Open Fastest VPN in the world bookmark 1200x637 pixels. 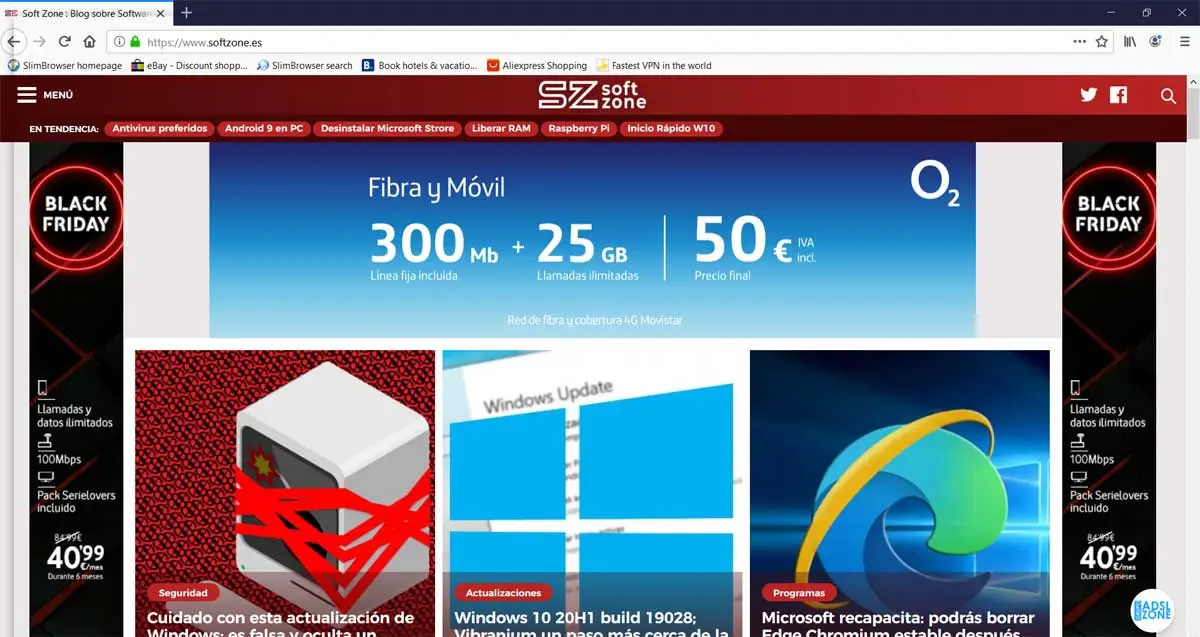pos(654,65)
